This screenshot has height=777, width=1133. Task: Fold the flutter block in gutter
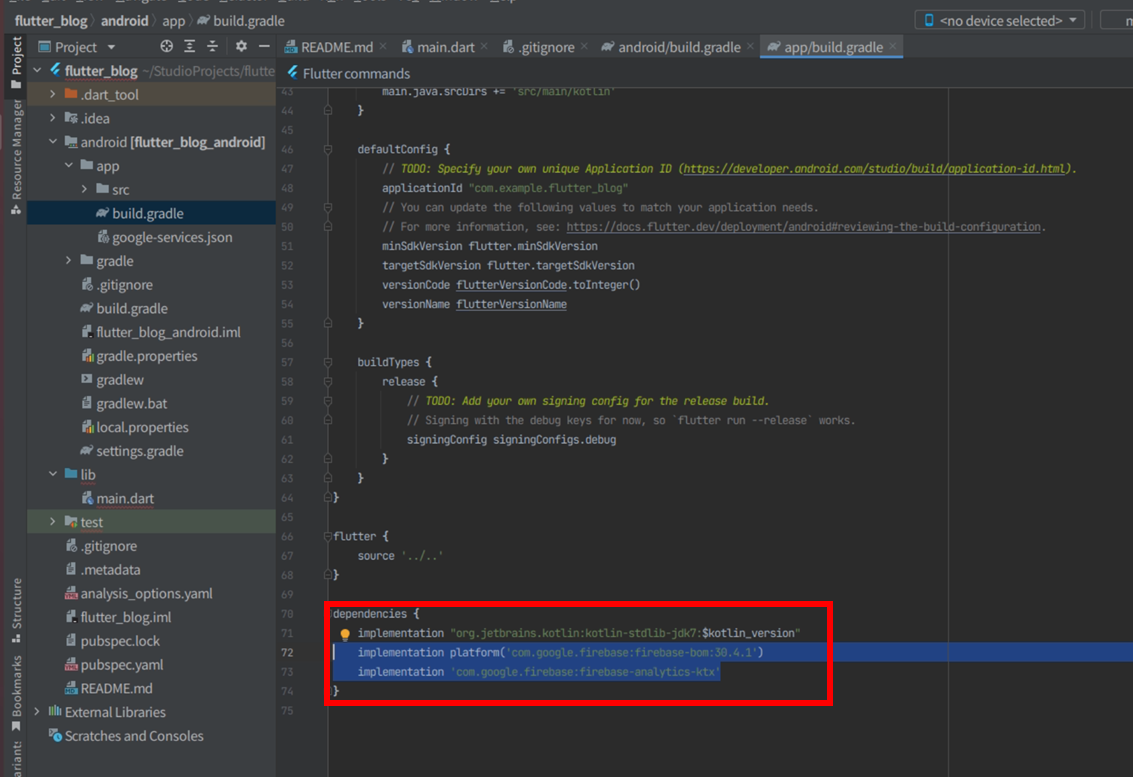point(328,536)
